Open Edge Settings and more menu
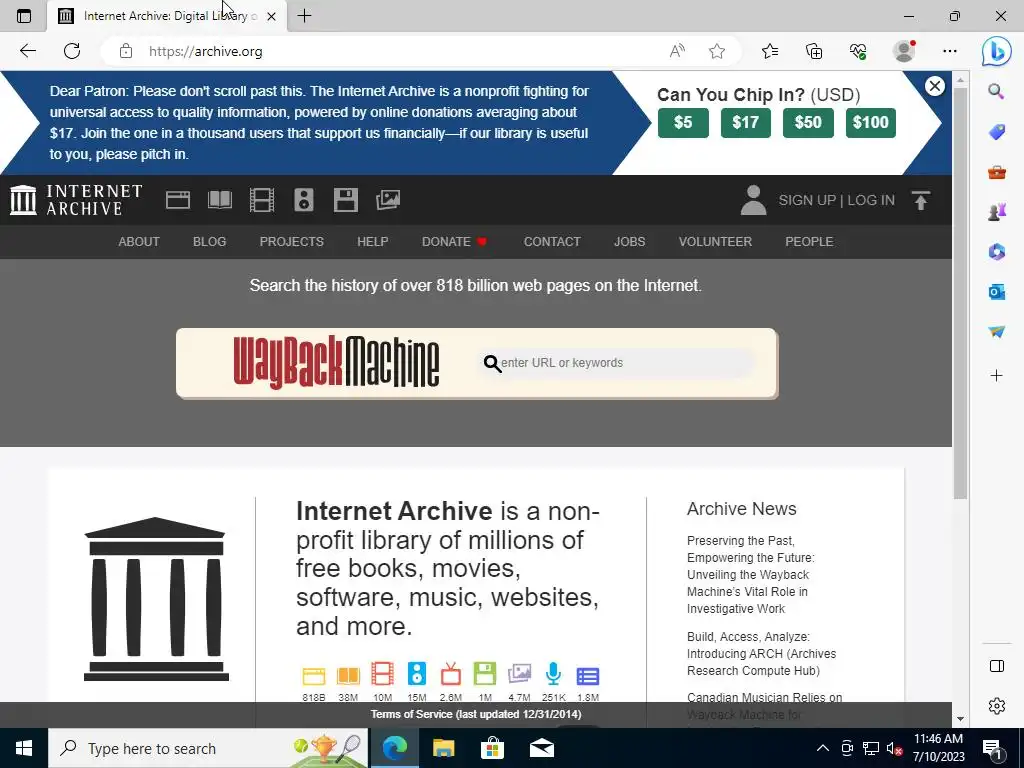Image resolution: width=1024 pixels, height=768 pixels. [950, 51]
